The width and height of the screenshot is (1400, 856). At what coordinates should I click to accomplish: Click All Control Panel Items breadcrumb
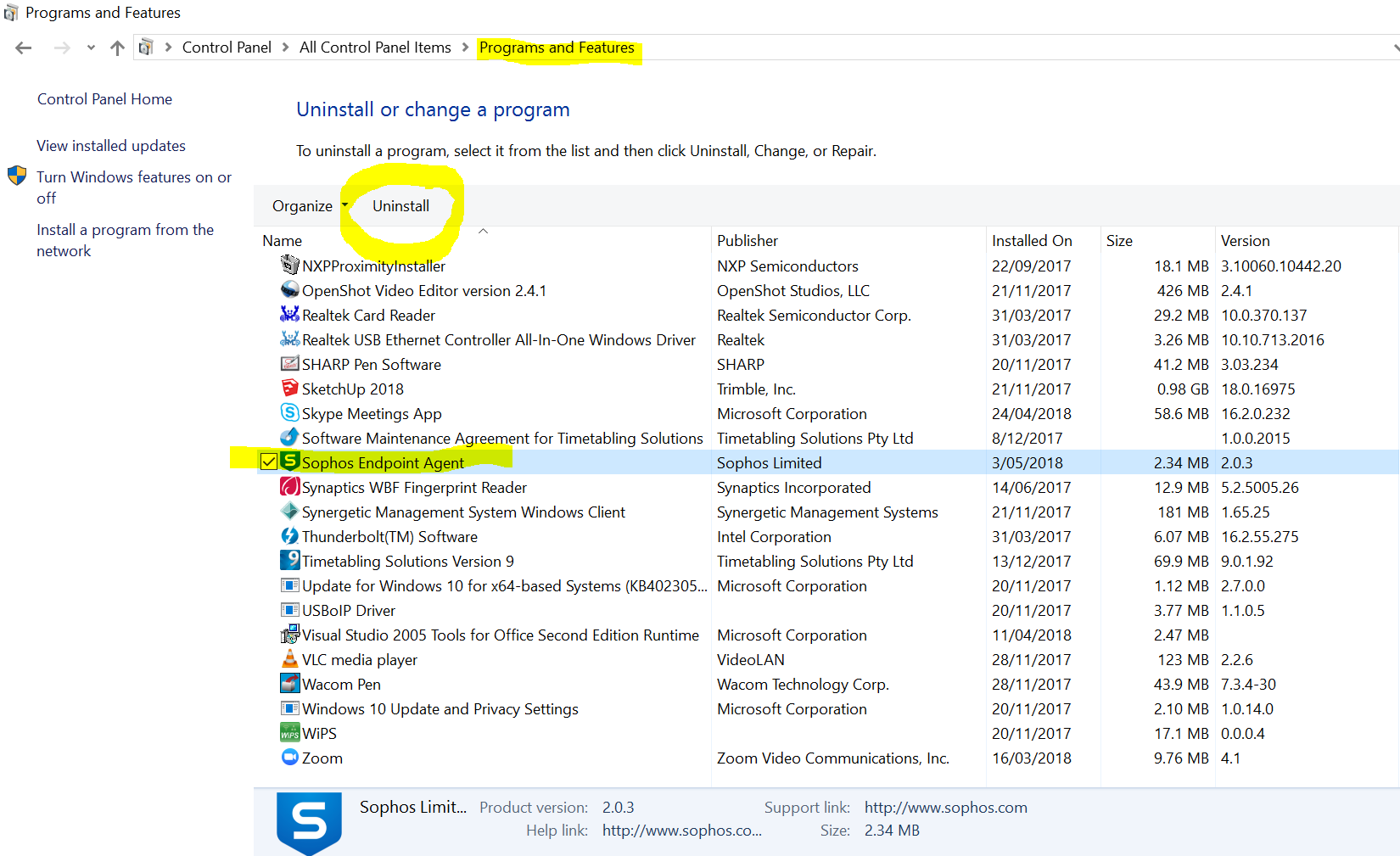click(375, 48)
